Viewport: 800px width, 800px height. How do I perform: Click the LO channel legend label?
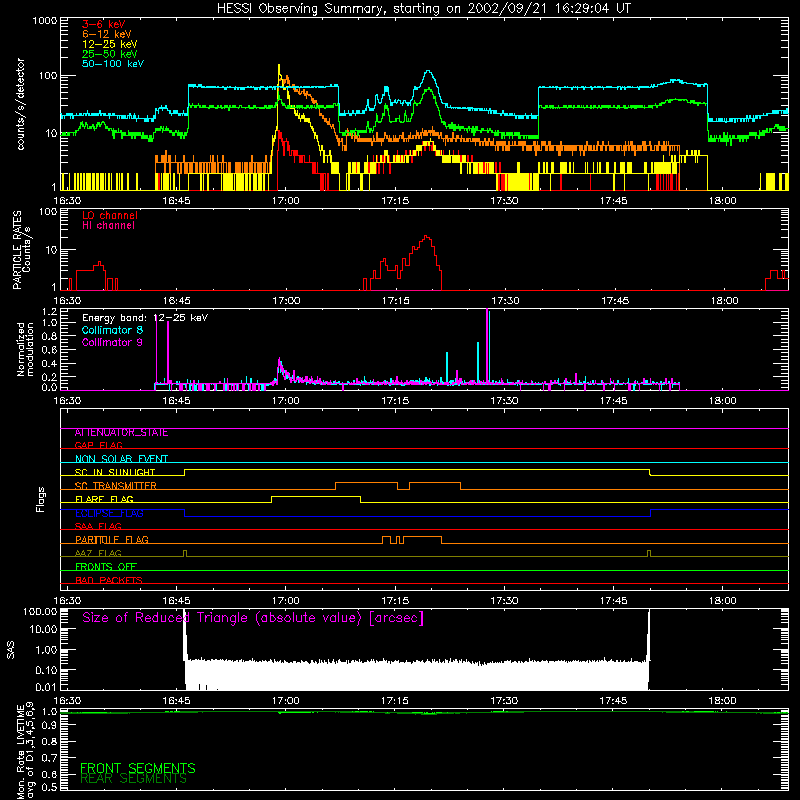[110, 215]
